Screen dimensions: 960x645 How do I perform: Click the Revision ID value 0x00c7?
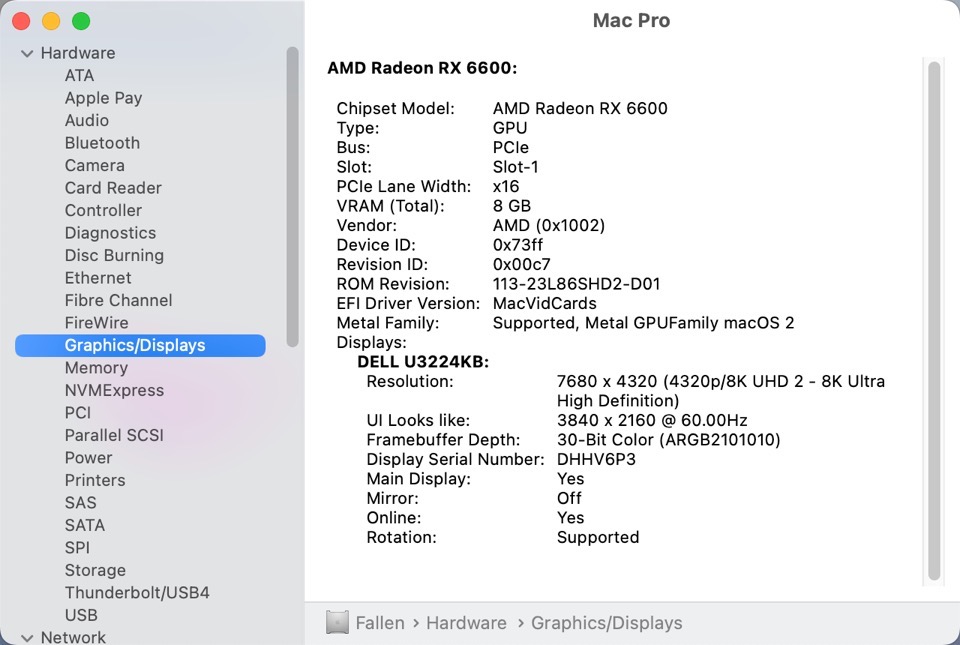[x=522, y=264]
